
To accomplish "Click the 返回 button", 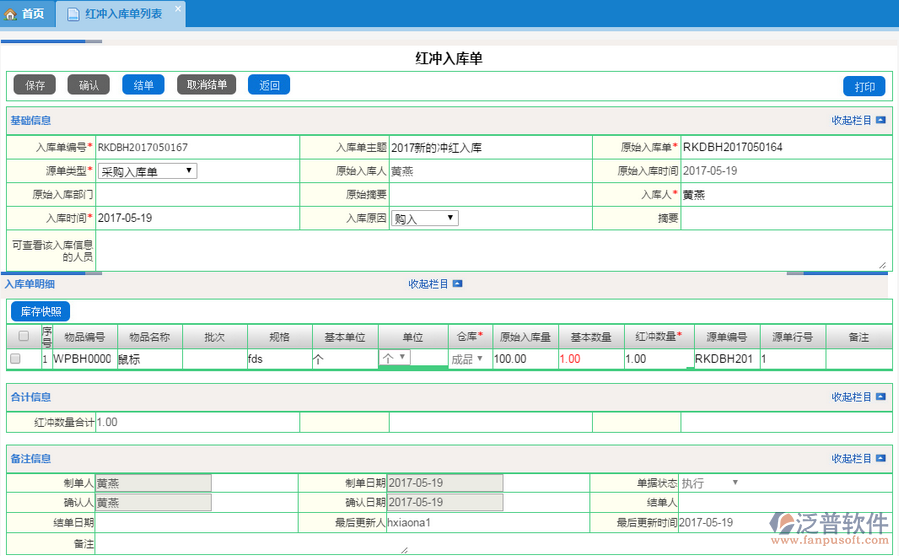I will pyautogui.click(x=269, y=85).
